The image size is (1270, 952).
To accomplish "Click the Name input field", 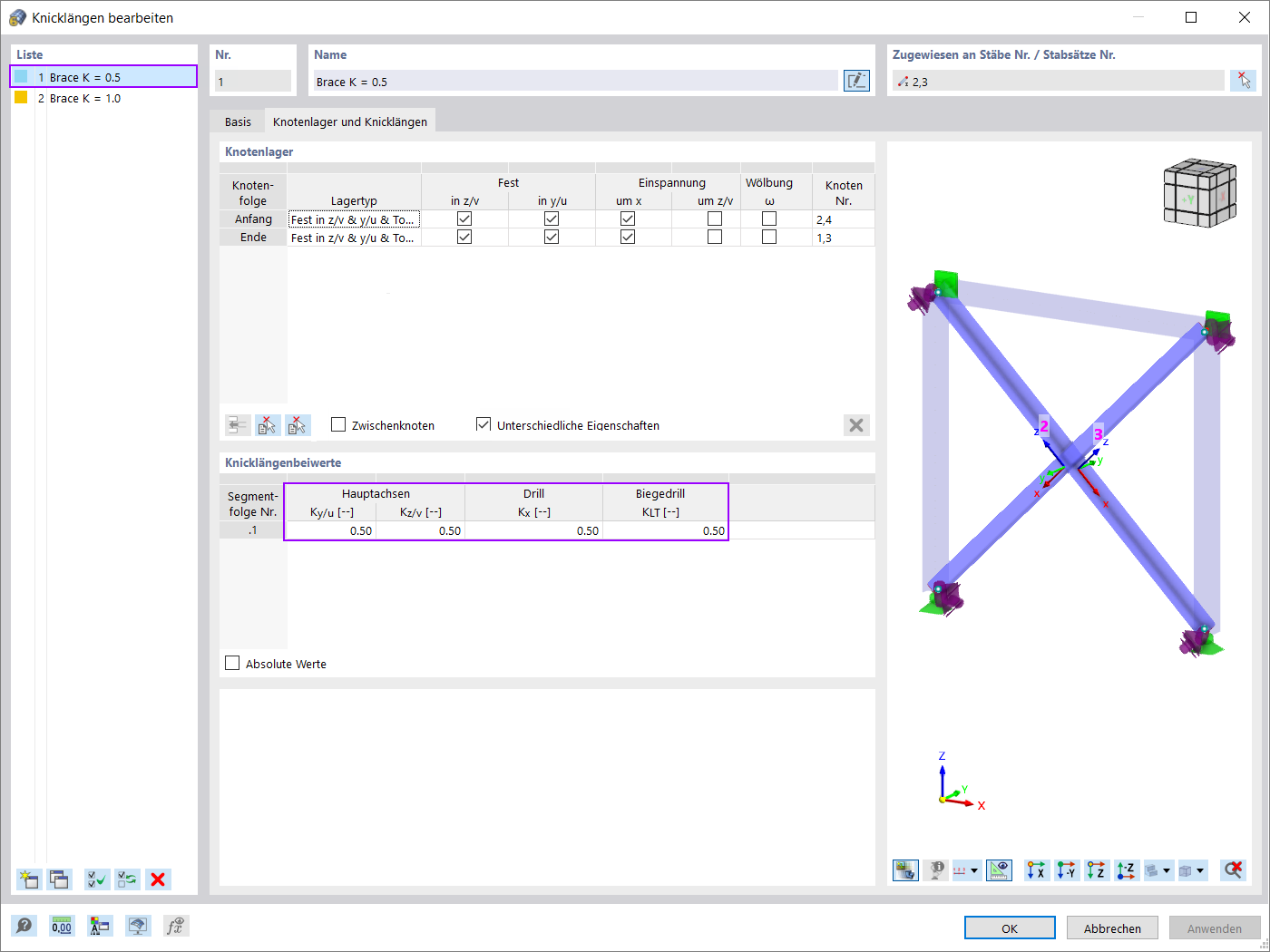I will [575, 82].
